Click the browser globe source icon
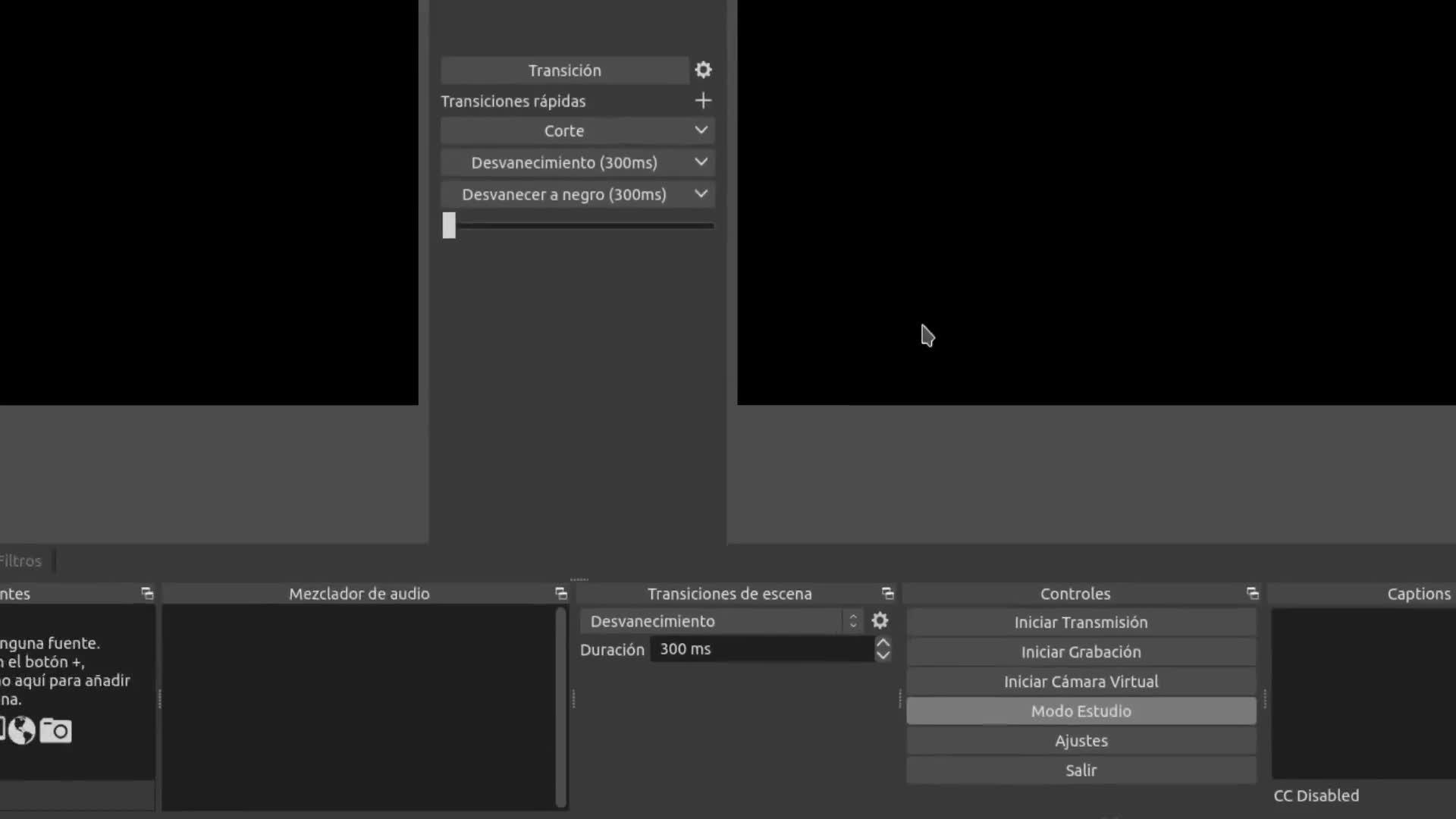Viewport: 1456px width, 819px height. click(22, 730)
